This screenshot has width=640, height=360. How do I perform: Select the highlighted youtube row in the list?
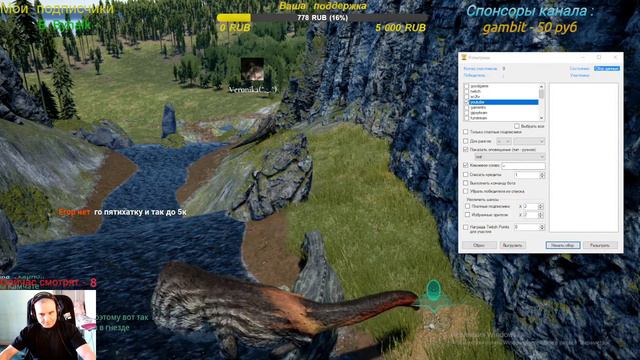(x=504, y=102)
